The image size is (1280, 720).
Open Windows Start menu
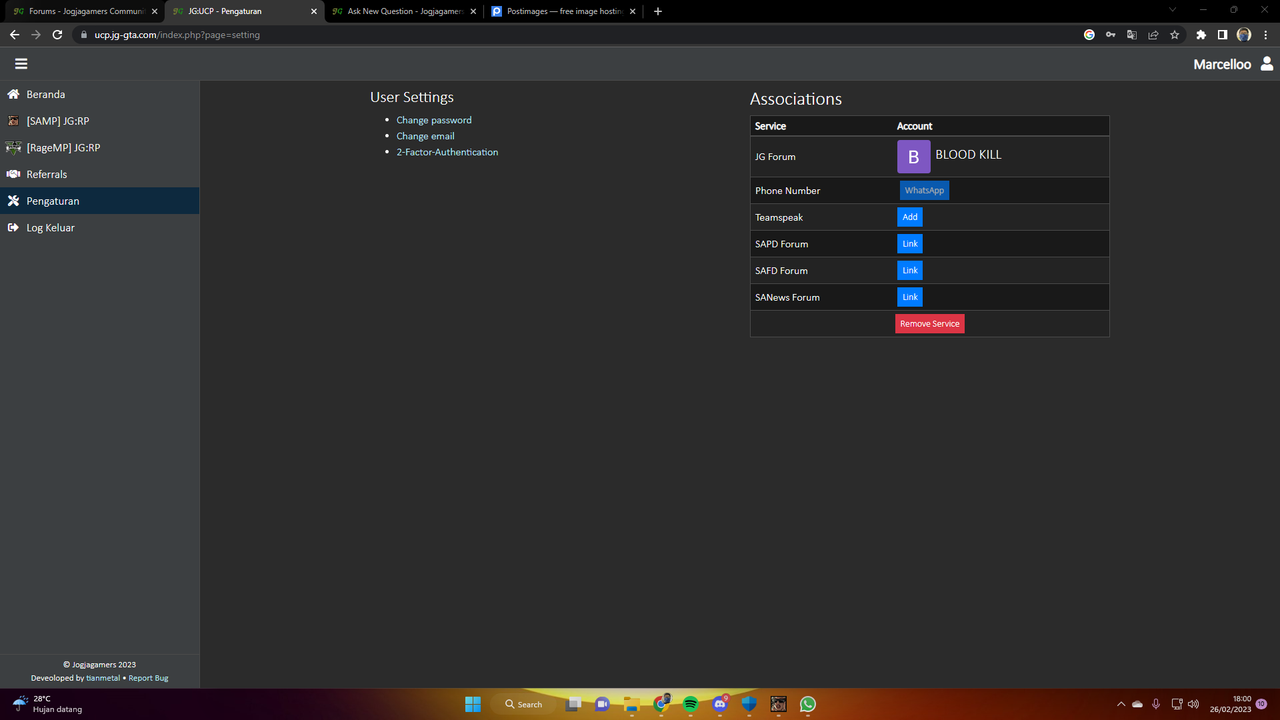click(473, 704)
